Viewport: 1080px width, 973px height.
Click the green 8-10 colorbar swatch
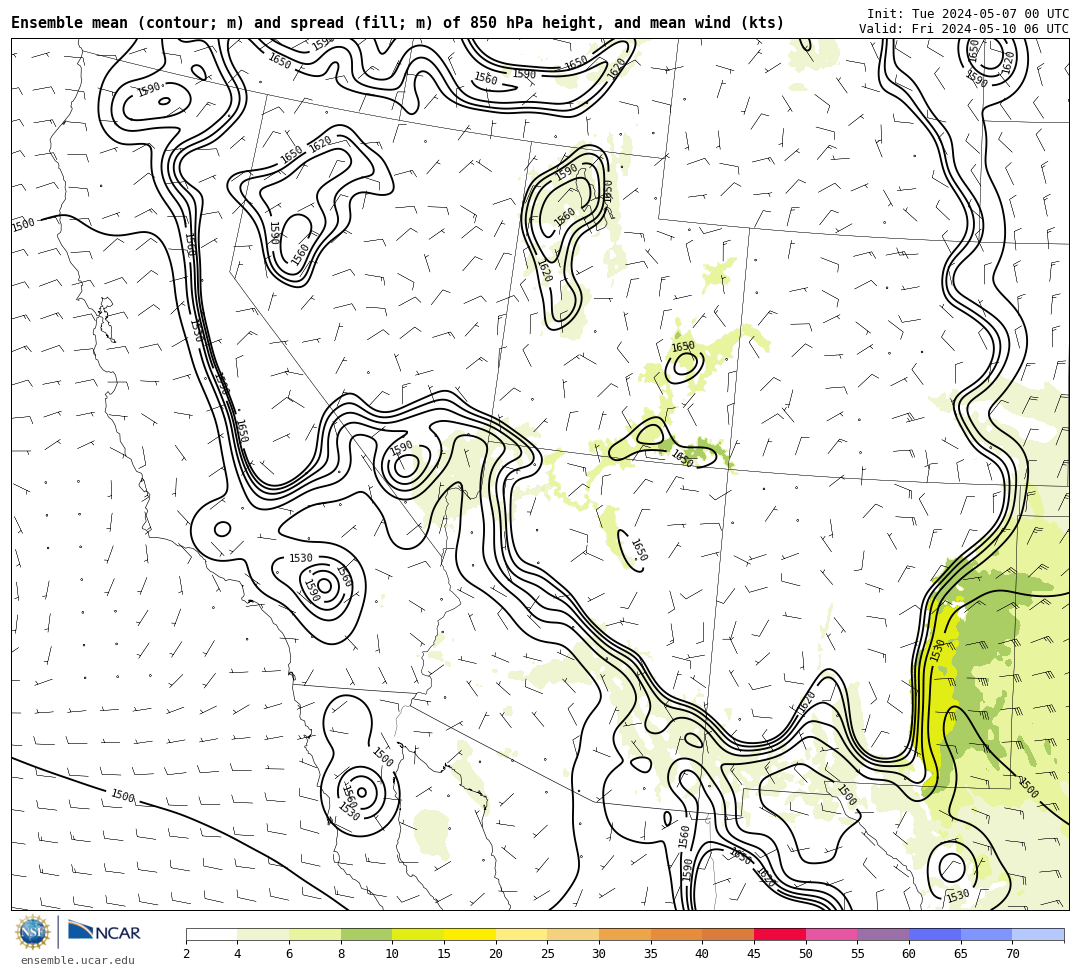(x=366, y=934)
